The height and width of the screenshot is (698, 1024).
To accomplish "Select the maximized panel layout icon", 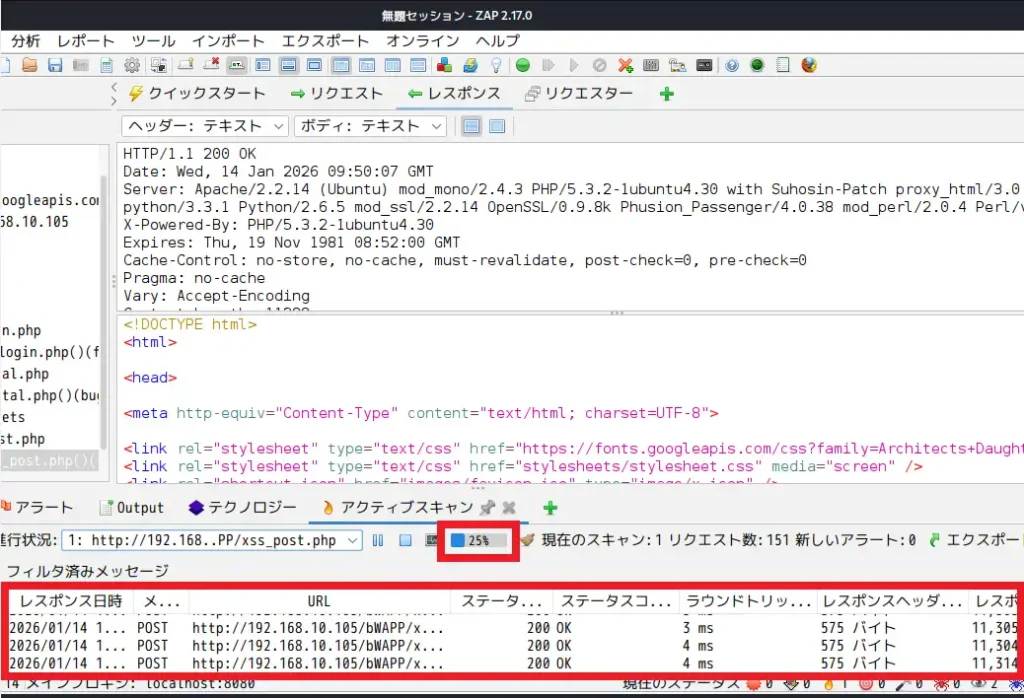I will click(314, 65).
